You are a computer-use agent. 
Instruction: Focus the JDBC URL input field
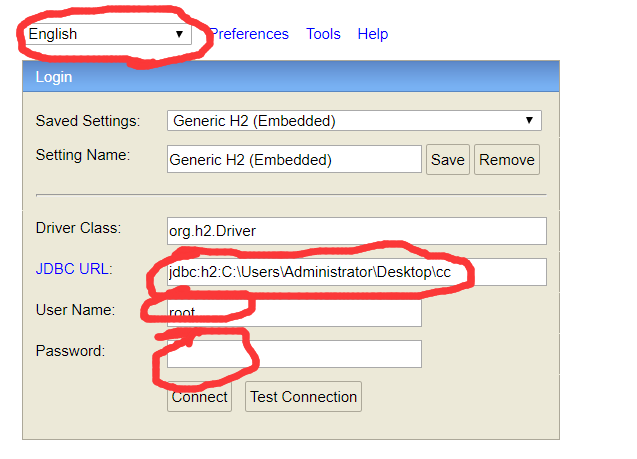[x=357, y=272]
